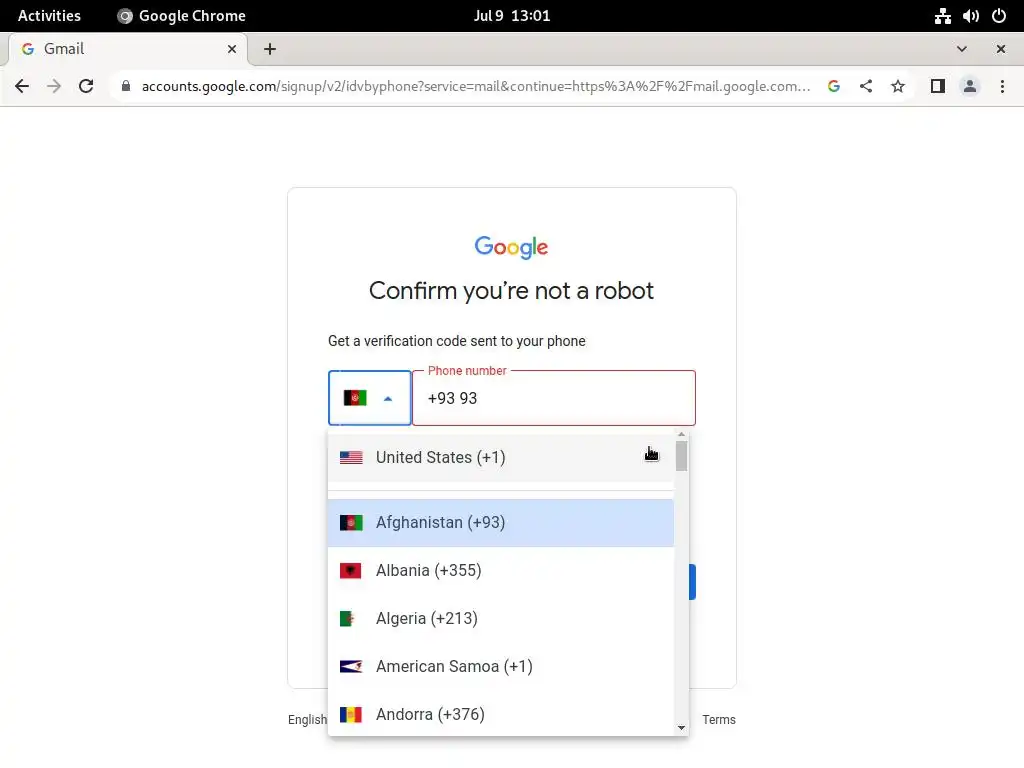Open Chrome three-dot menu
The height and width of the screenshot is (768, 1024).
pyautogui.click(x=1002, y=86)
